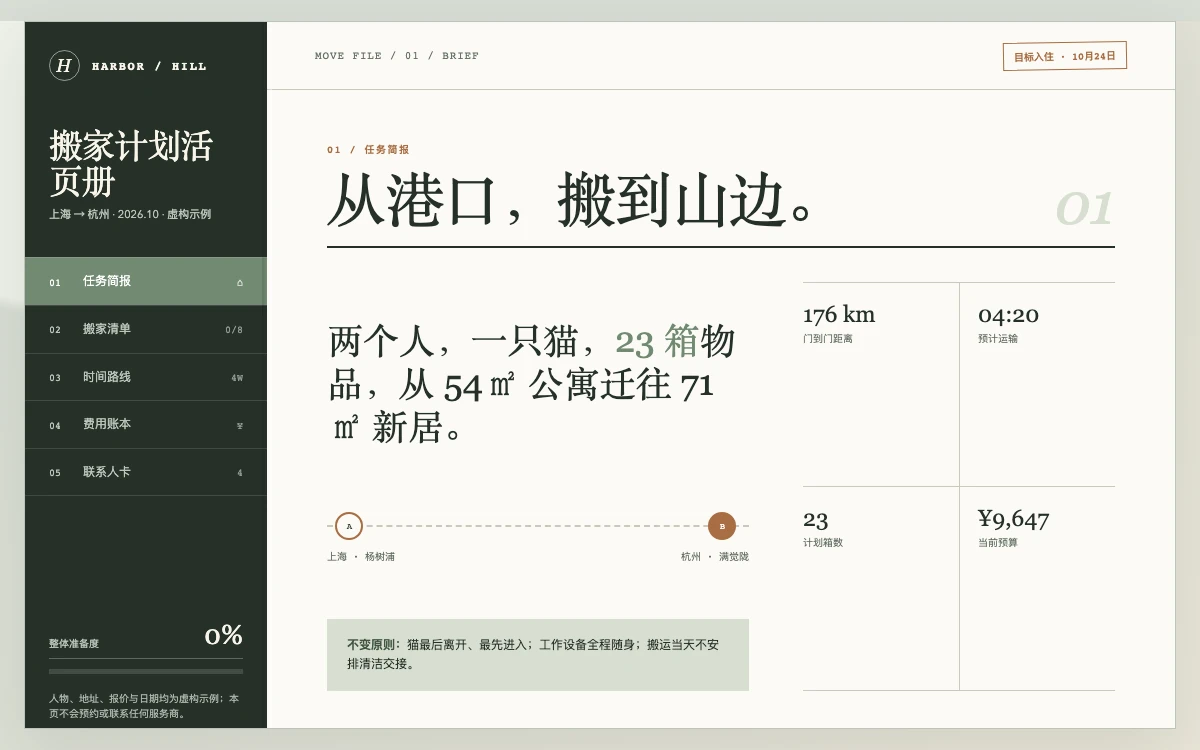The image size is (1200, 750).
Task: Click the 不变原则 note box
Action: (x=538, y=655)
